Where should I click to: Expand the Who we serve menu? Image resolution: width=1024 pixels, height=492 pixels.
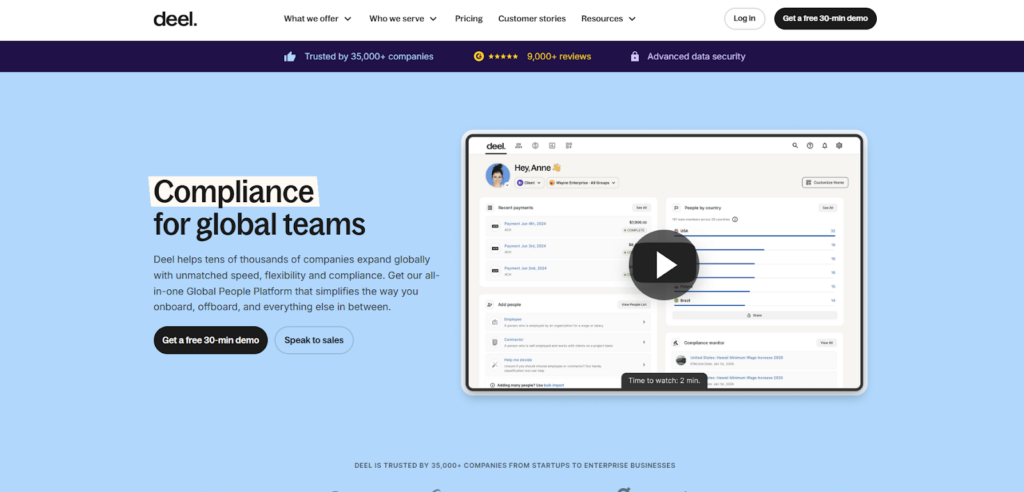403,19
